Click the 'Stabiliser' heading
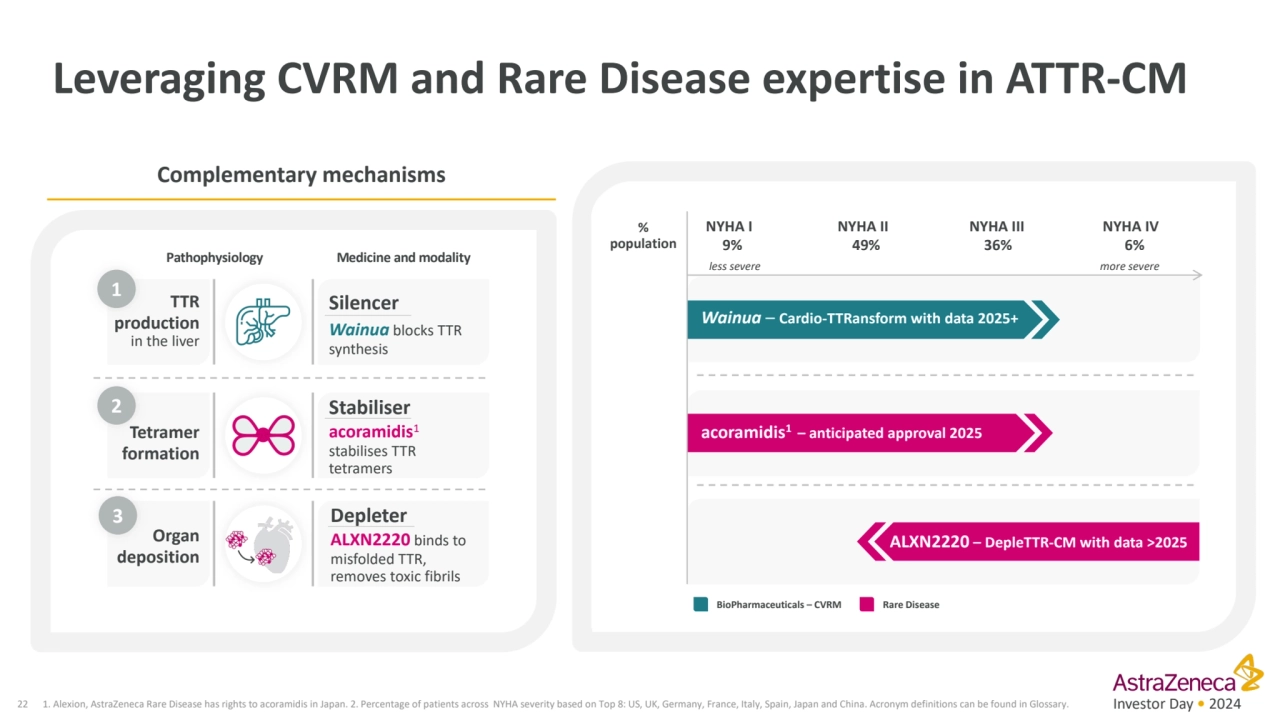The height and width of the screenshot is (720, 1280). (369, 407)
